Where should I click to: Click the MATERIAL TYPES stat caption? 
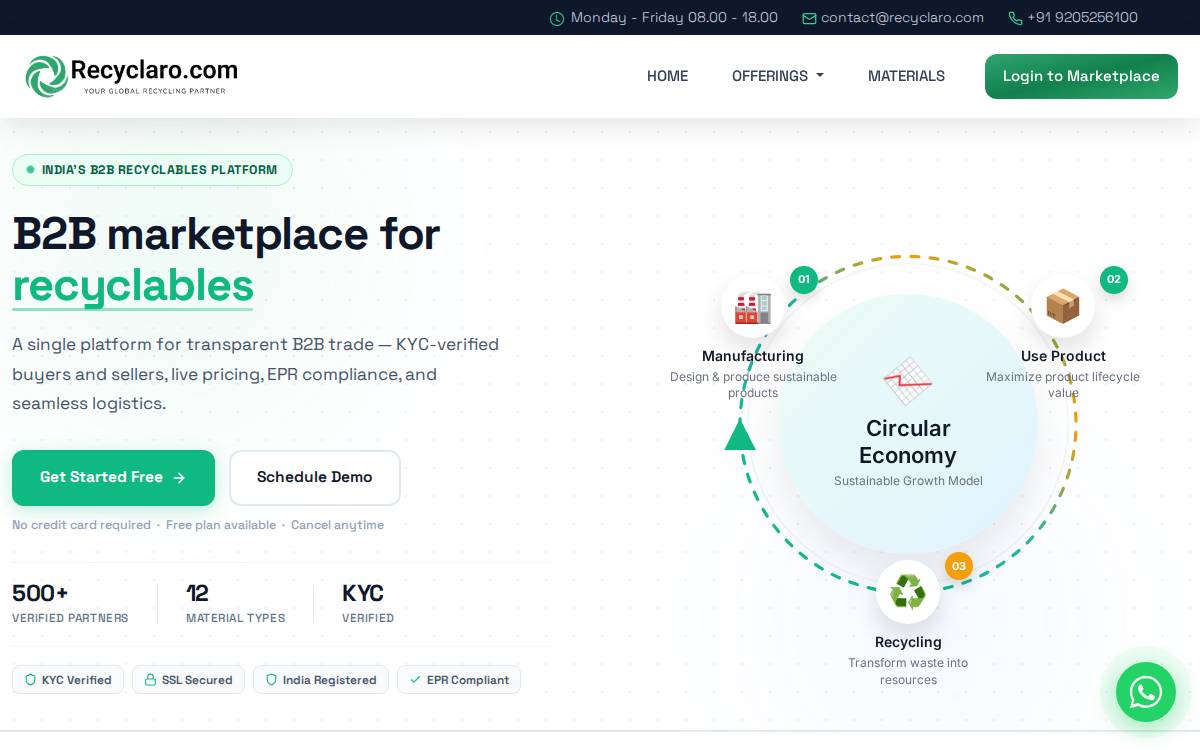point(235,618)
